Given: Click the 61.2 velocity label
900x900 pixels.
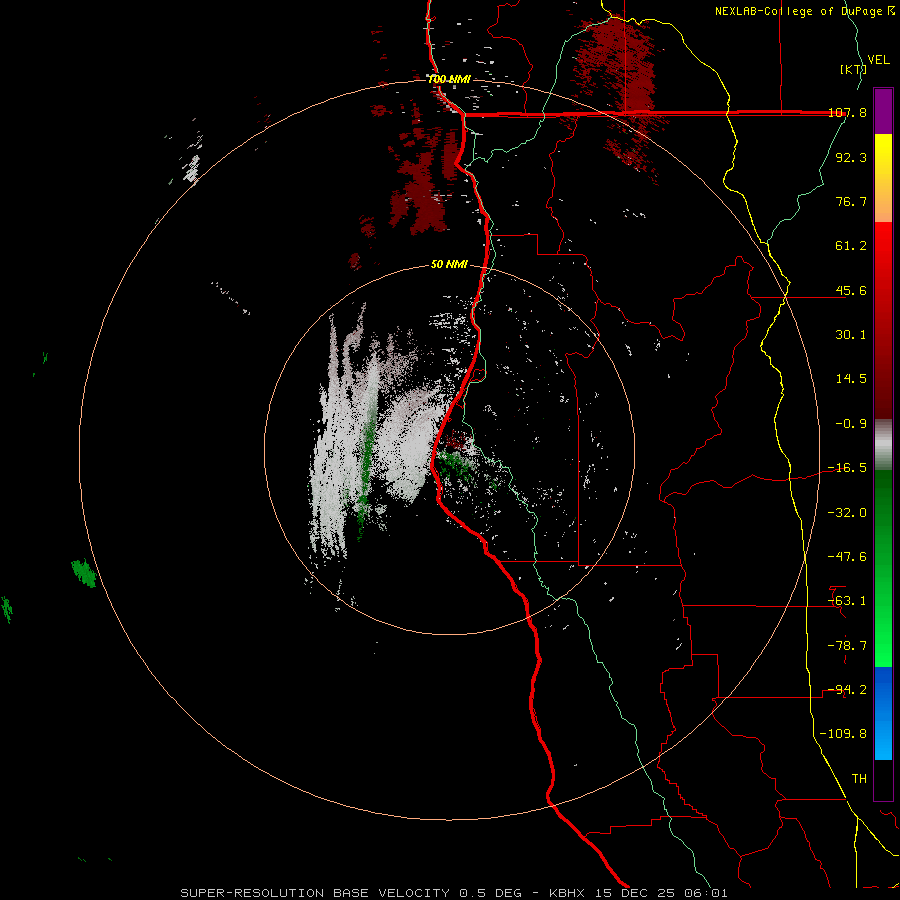Looking at the screenshot, I should point(851,246).
